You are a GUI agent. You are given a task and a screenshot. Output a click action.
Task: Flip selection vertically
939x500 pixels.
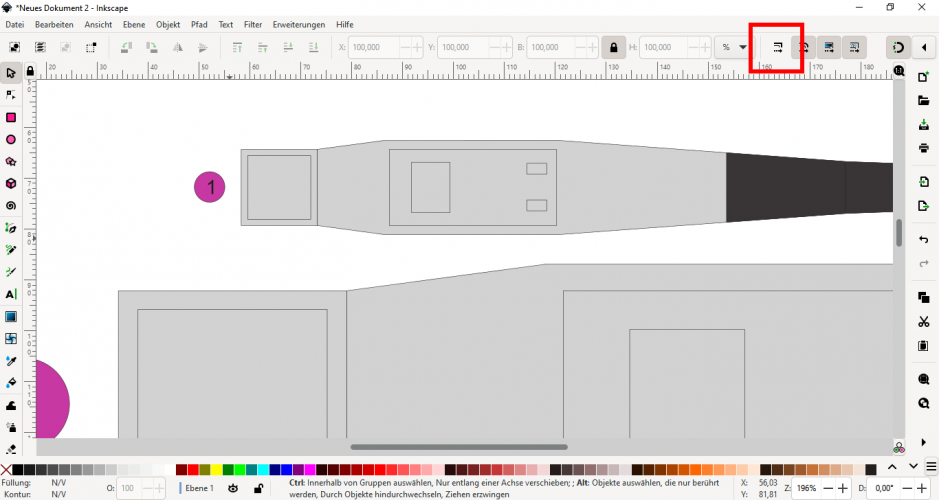point(203,47)
